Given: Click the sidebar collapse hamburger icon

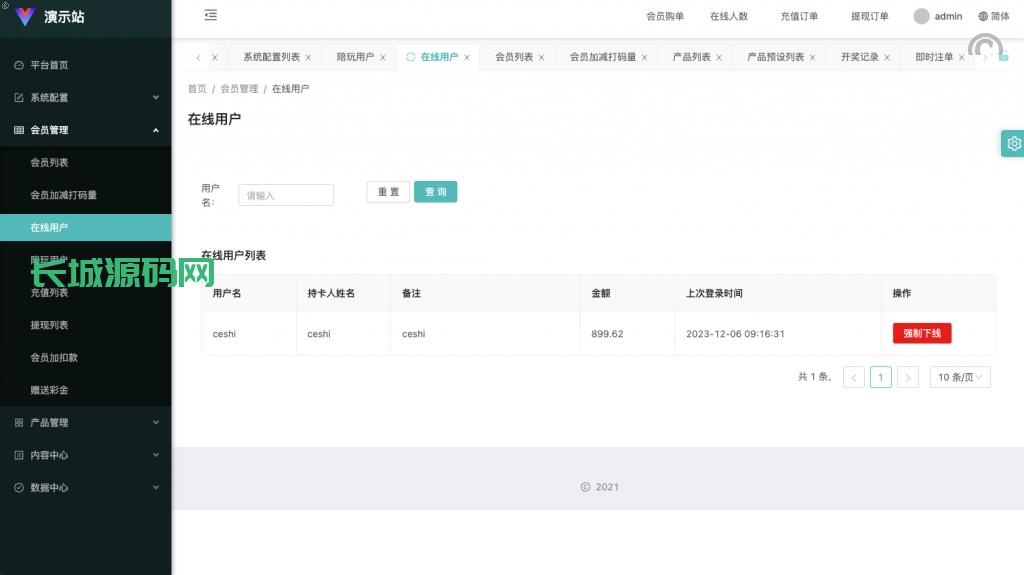Looking at the screenshot, I should [x=210, y=15].
